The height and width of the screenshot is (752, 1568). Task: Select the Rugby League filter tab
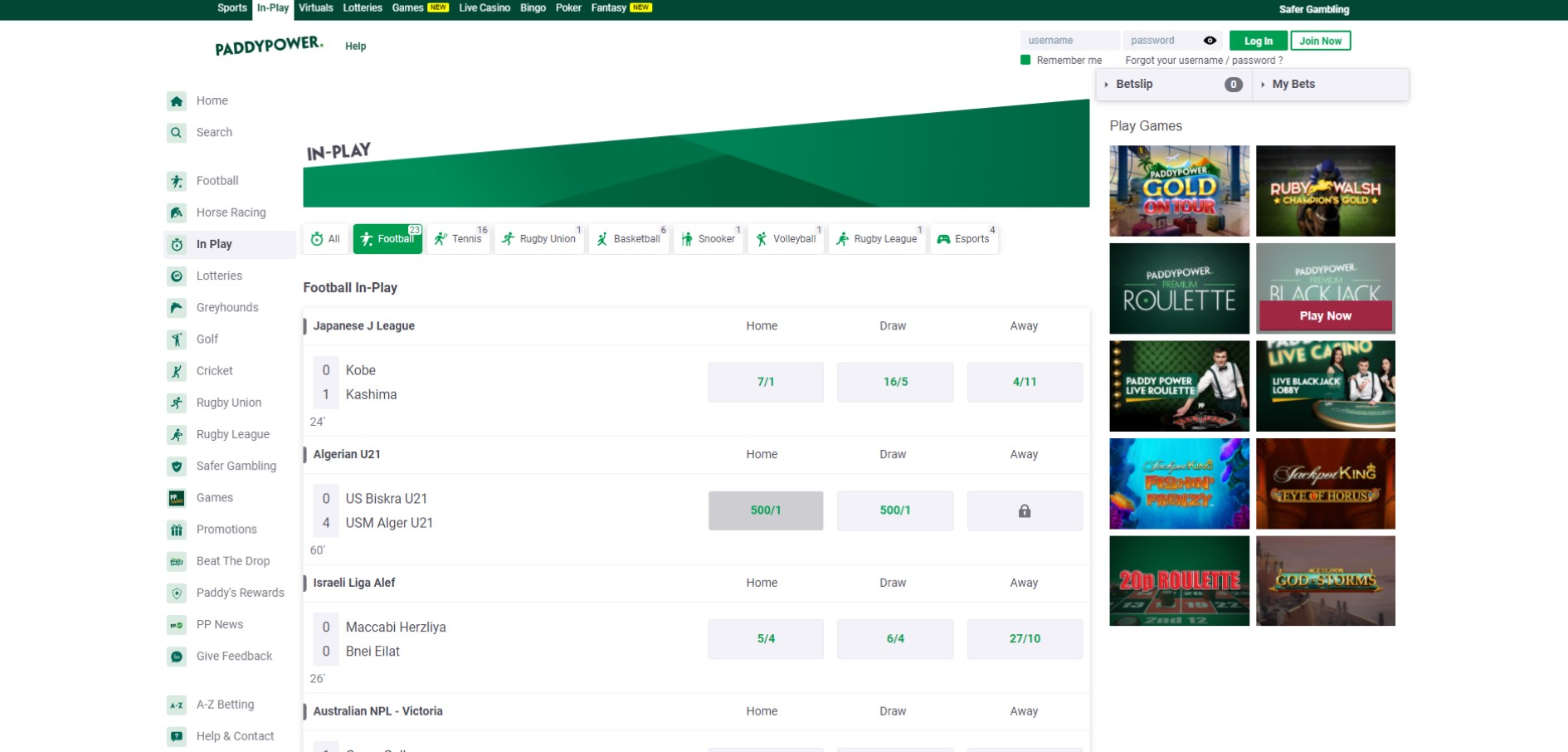[x=877, y=239]
